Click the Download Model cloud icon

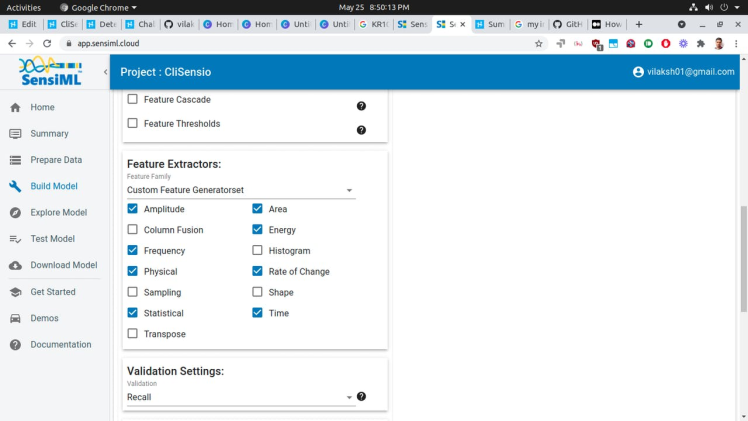tap(15, 265)
